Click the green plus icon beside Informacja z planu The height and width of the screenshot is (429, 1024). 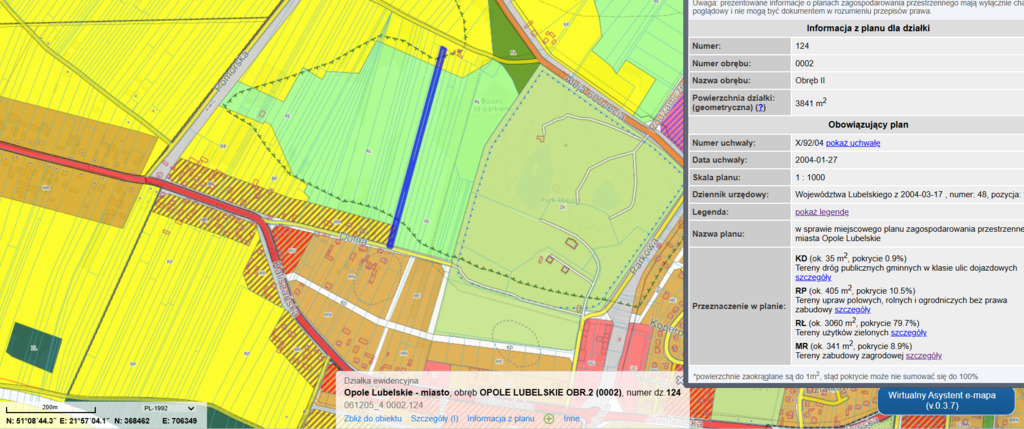(x=548, y=418)
